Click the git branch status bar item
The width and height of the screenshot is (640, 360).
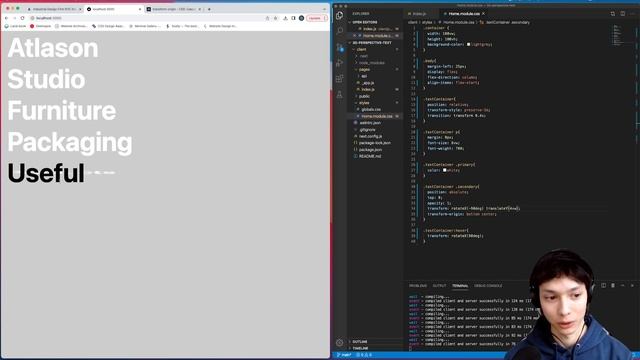pyautogui.click(x=344, y=355)
